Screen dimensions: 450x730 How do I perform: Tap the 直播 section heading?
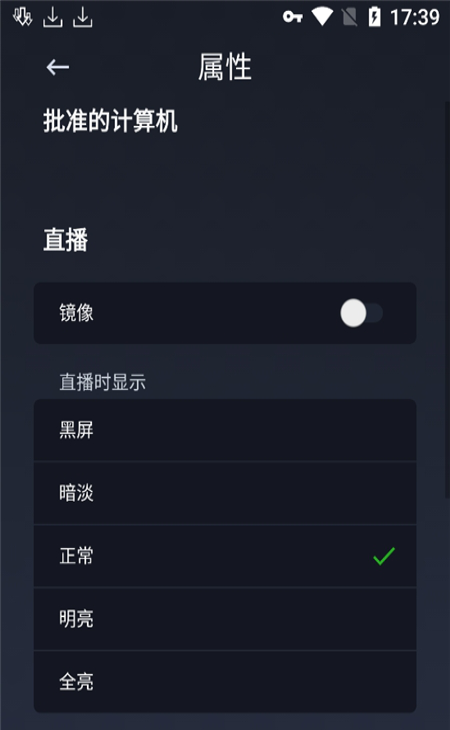[66, 240]
